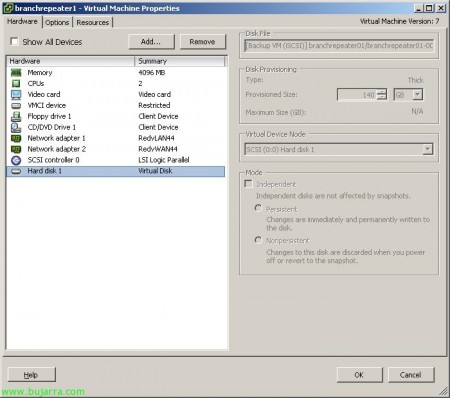
Task: Maximize the Virtual Machine Properties window
Action: pos(429,8)
